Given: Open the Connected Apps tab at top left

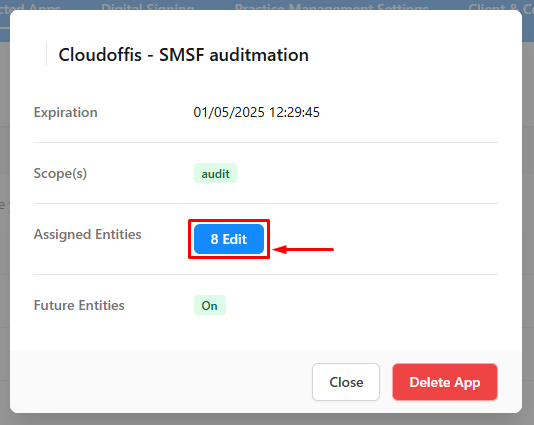Looking at the screenshot, I should (x=30, y=6).
